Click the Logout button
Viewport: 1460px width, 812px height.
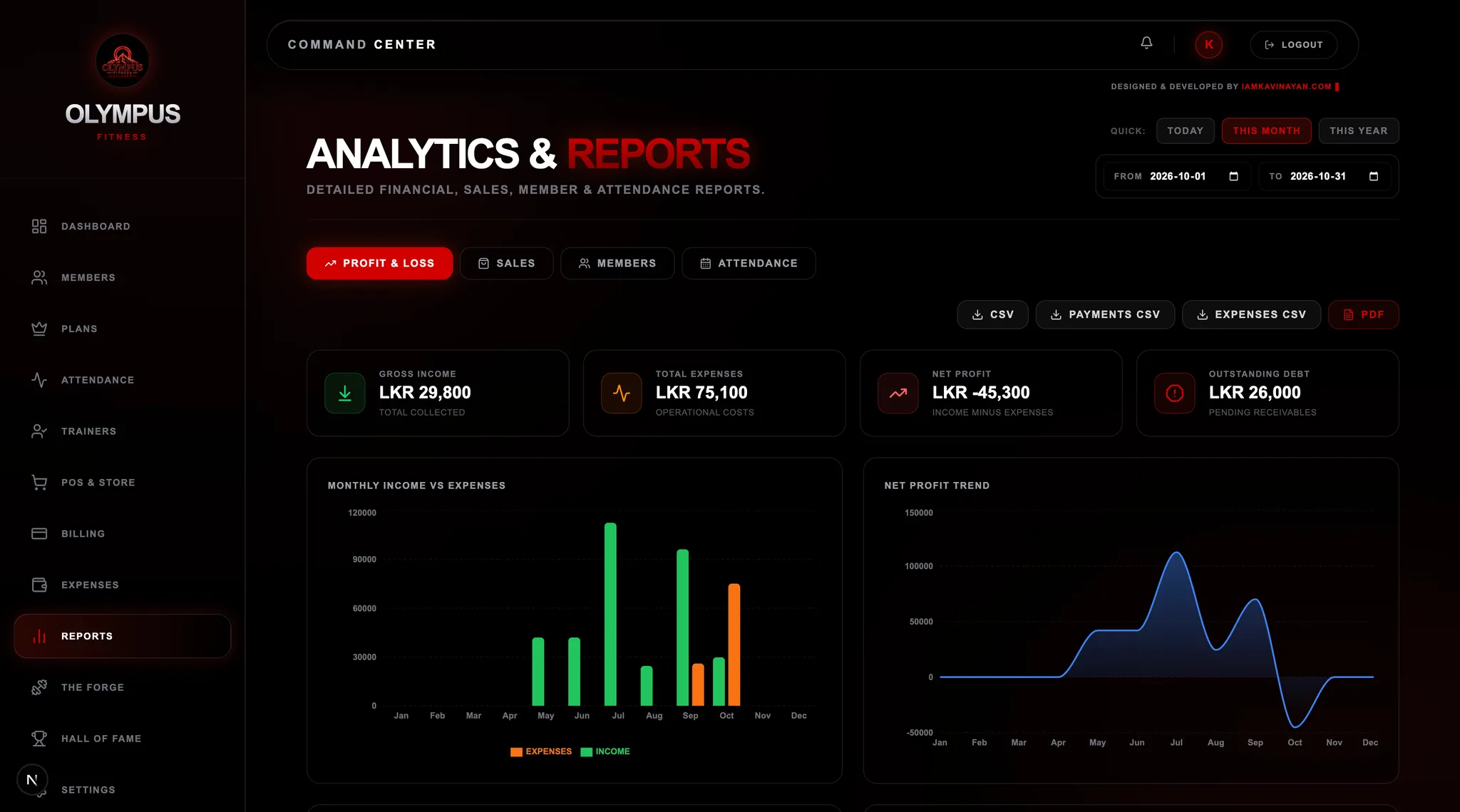point(1293,45)
